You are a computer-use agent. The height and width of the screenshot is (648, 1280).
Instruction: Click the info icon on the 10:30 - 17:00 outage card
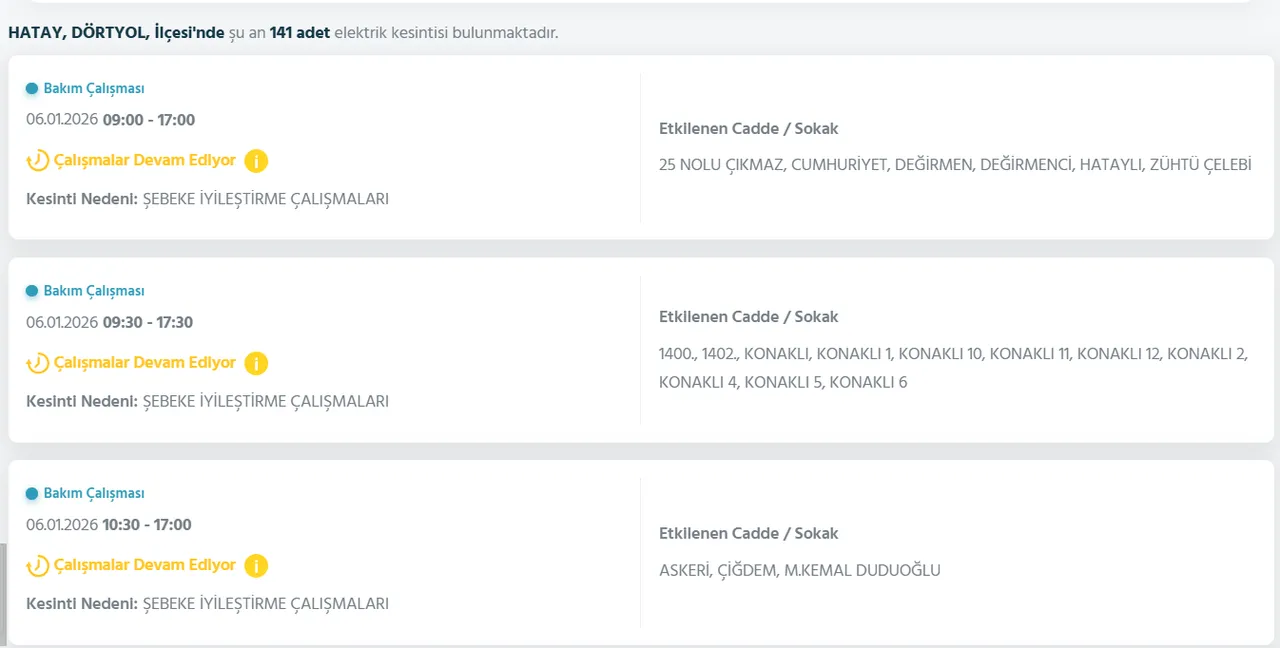pyautogui.click(x=256, y=565)
